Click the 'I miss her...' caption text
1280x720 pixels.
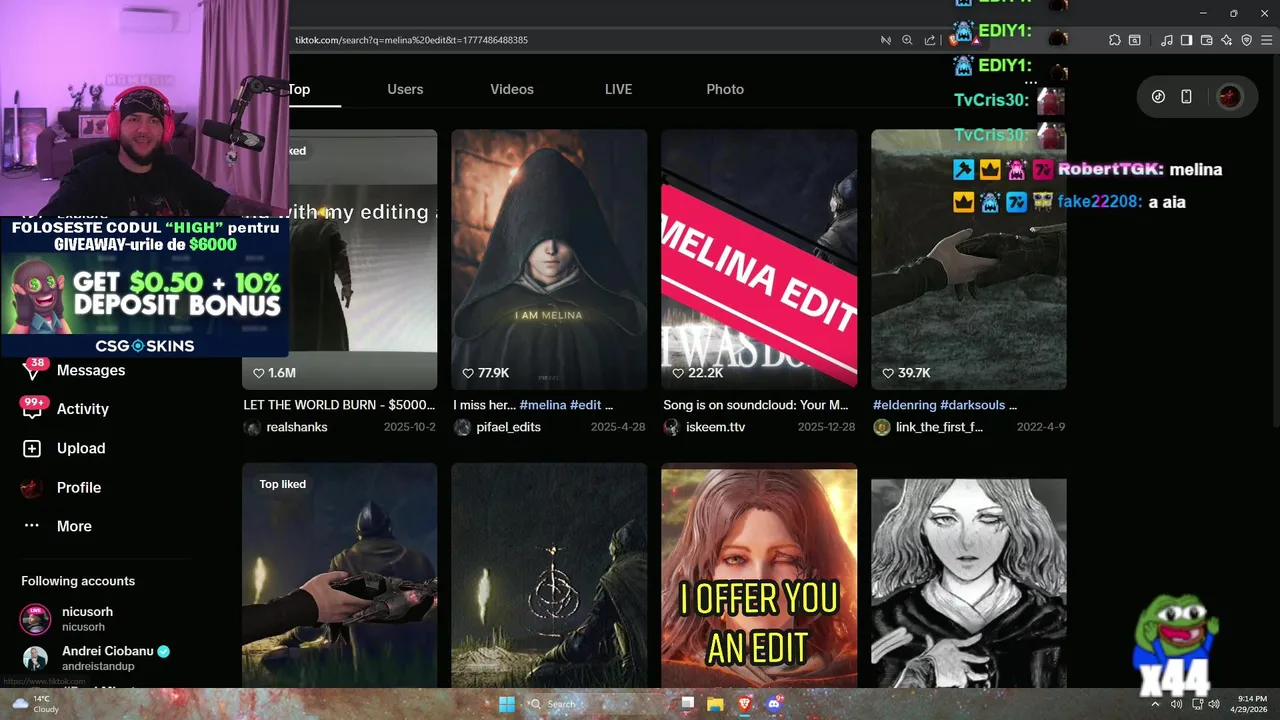pos(484,405)
